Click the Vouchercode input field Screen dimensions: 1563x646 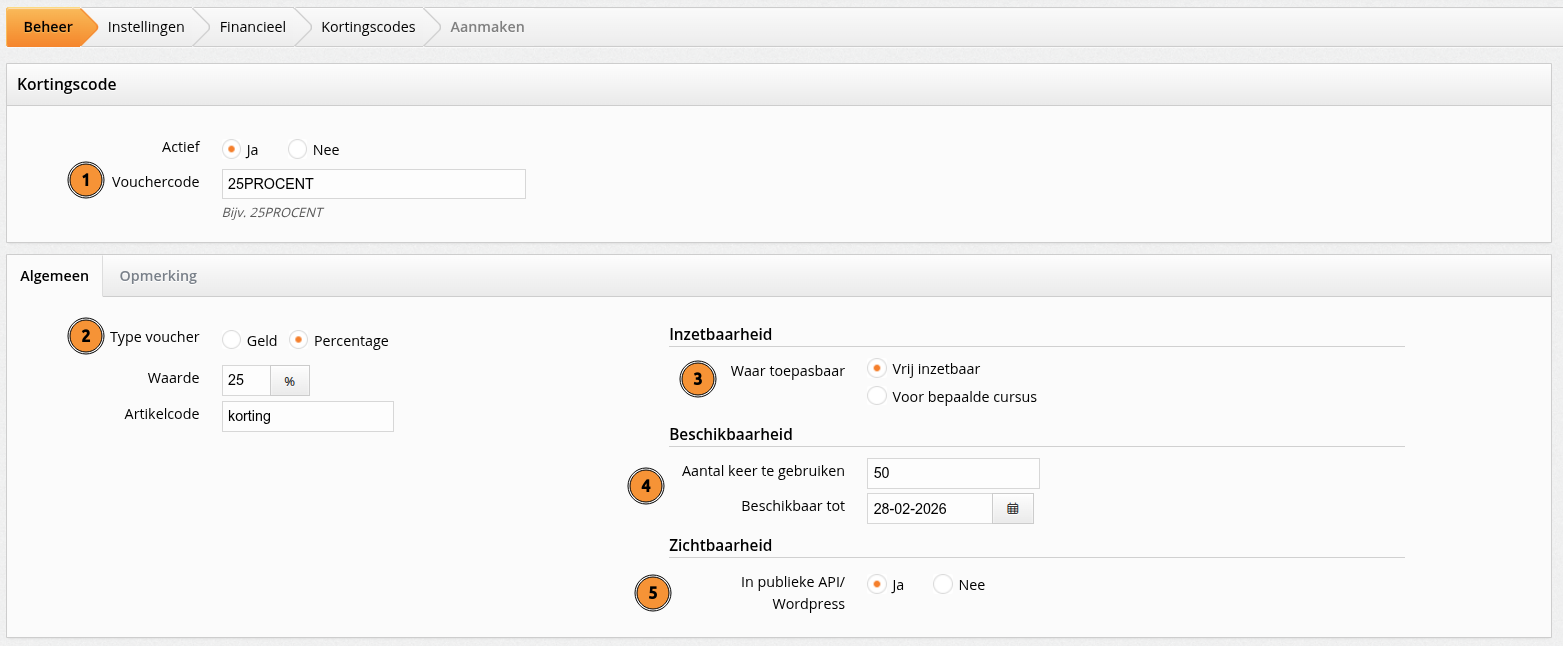coord(373,184)
